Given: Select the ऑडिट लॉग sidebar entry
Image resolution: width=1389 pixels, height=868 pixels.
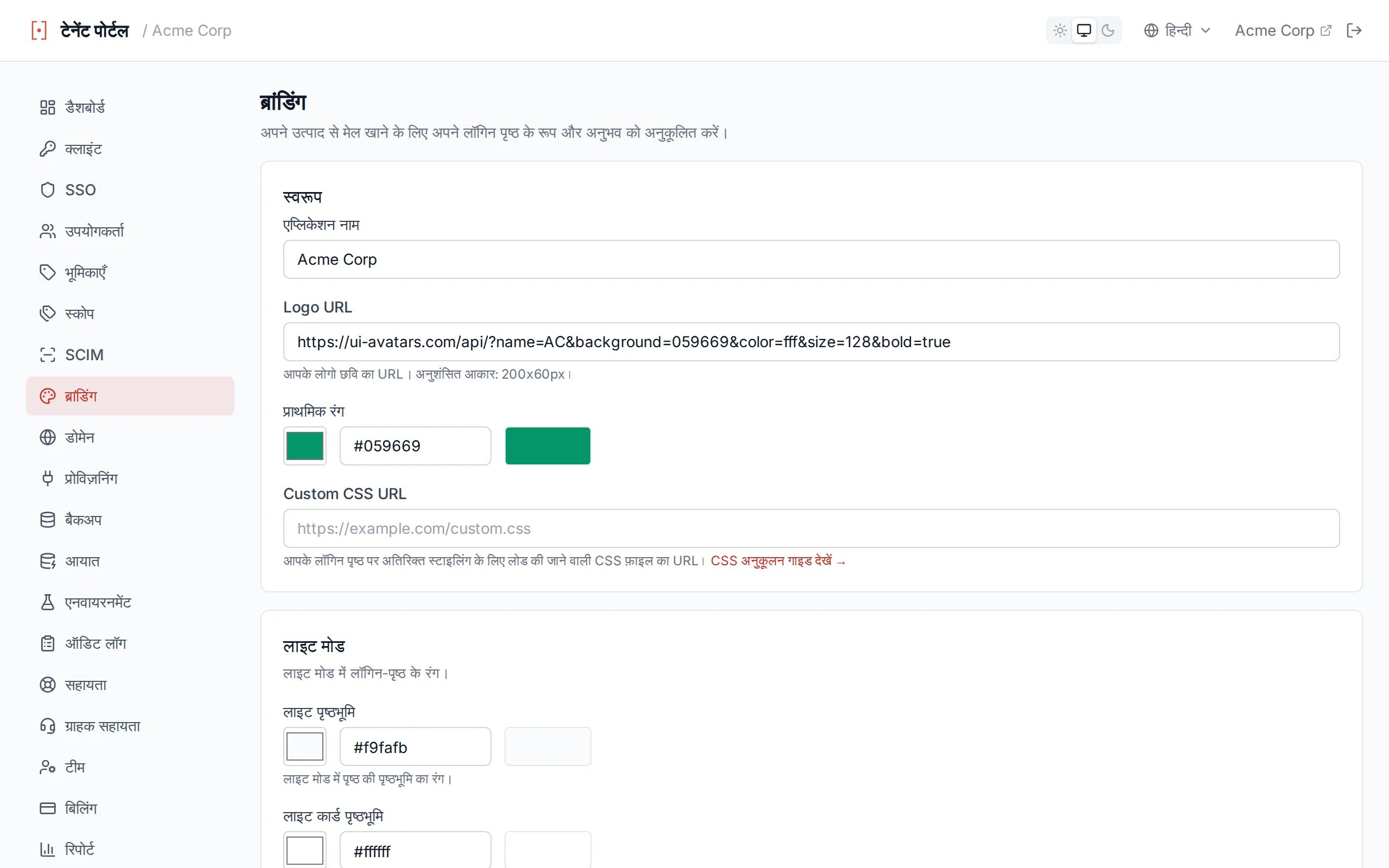Looking at the screenshot, I should (130, 643).
